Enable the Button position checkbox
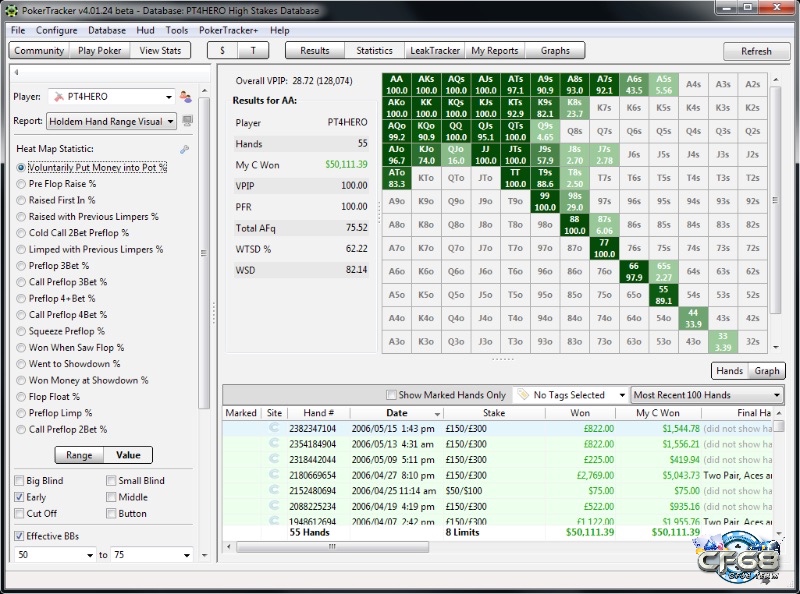Screen dimensions: 800x594 111,513
